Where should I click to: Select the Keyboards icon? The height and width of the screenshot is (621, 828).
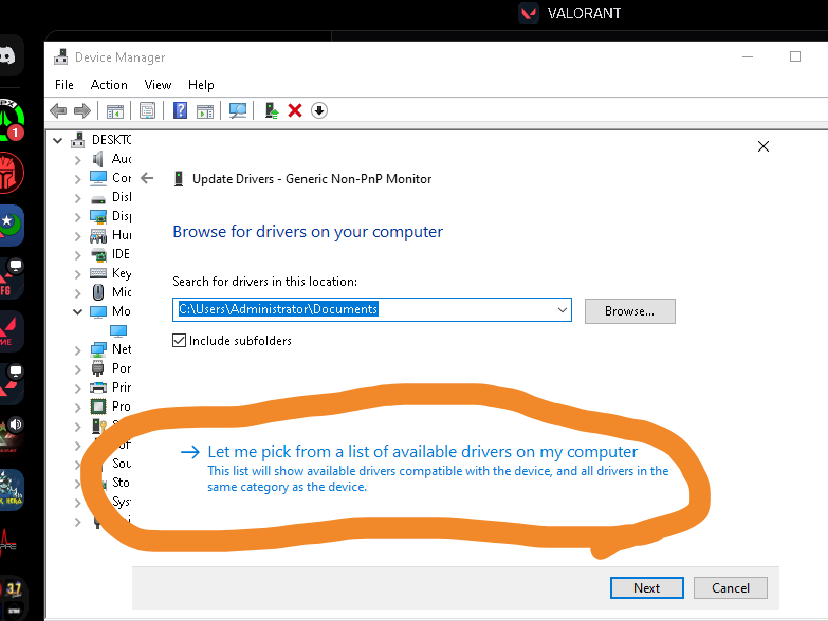pos(98,273)
